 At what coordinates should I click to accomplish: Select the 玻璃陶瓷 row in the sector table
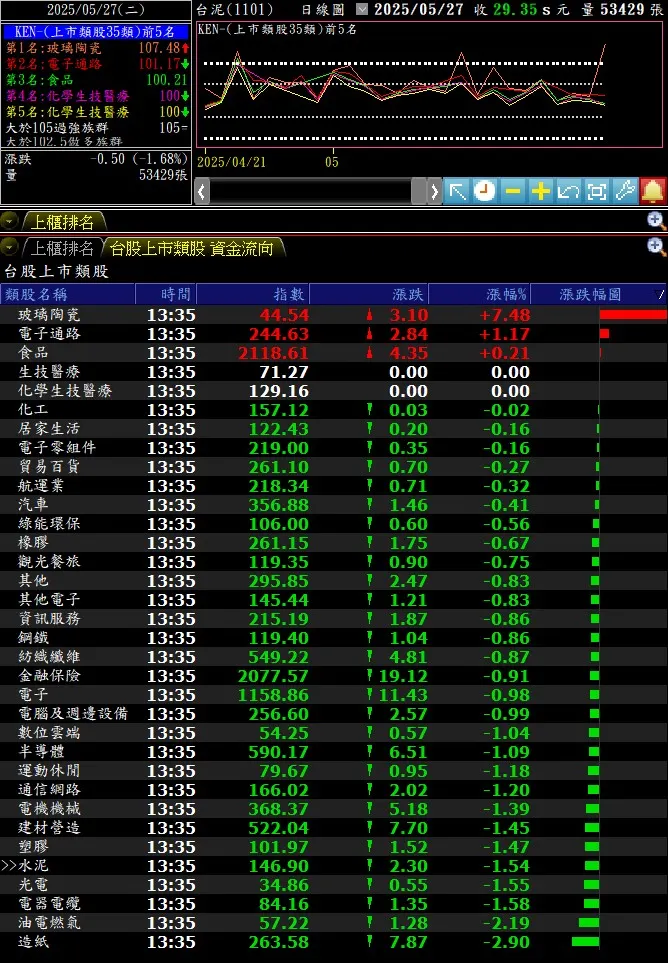[x=334, y=315]
